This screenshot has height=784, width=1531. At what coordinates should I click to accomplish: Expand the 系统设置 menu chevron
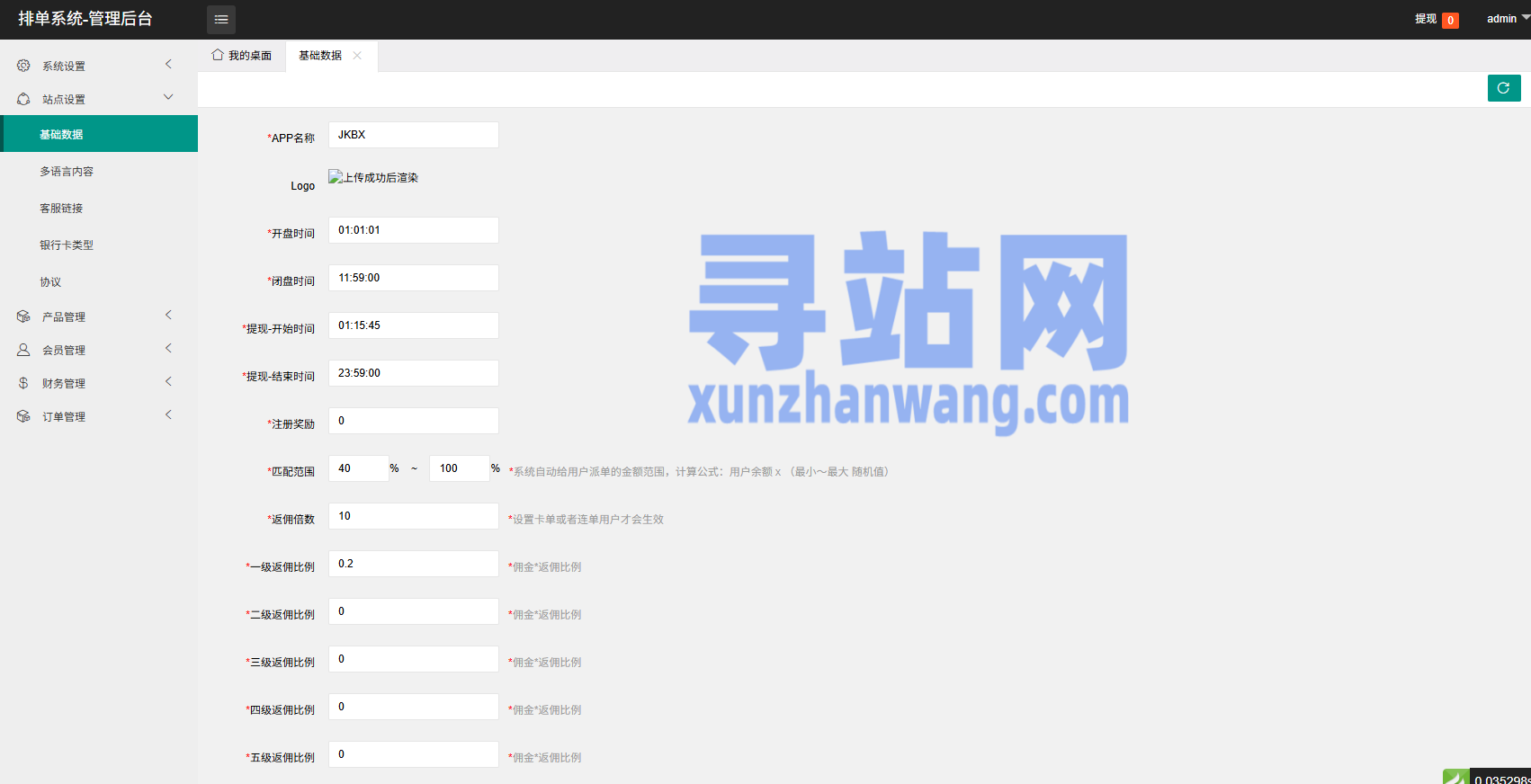pyautogui.click(x=168, y=64)
